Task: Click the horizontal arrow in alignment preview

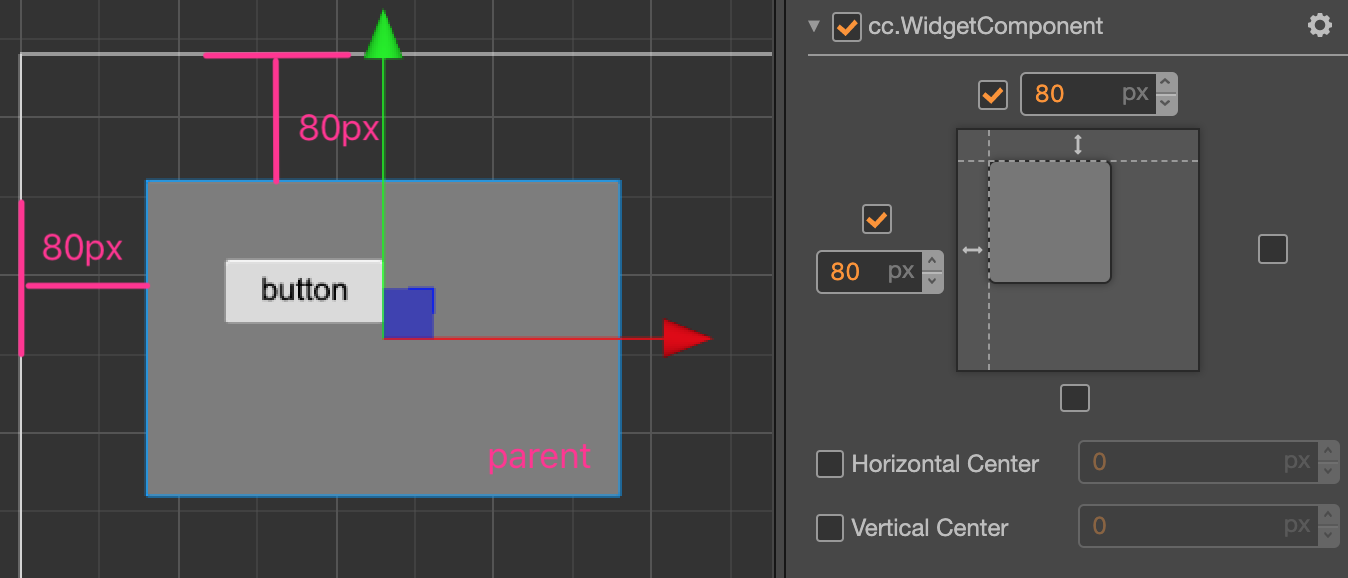Action: tap(972, 250)
